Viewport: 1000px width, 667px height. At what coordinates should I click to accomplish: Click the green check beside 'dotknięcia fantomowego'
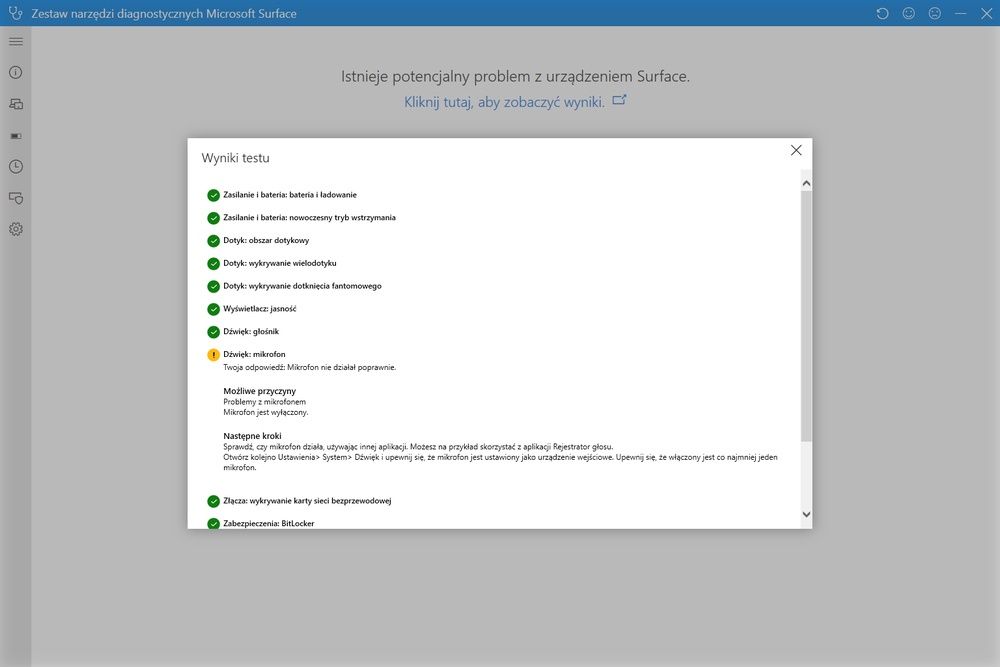pos(214,287)
